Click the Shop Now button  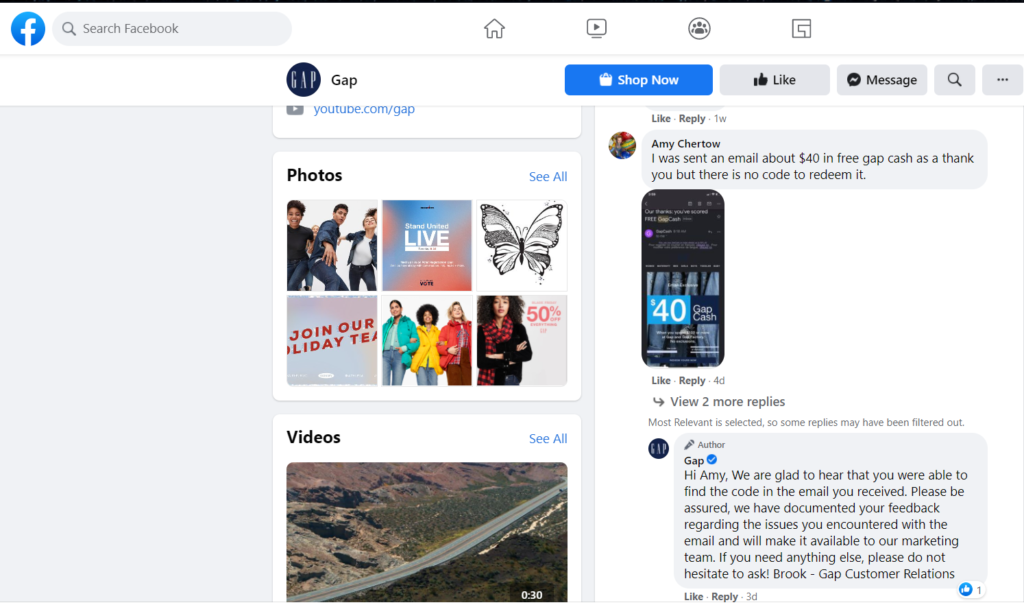pyautogui.click(x=638, y=80)
